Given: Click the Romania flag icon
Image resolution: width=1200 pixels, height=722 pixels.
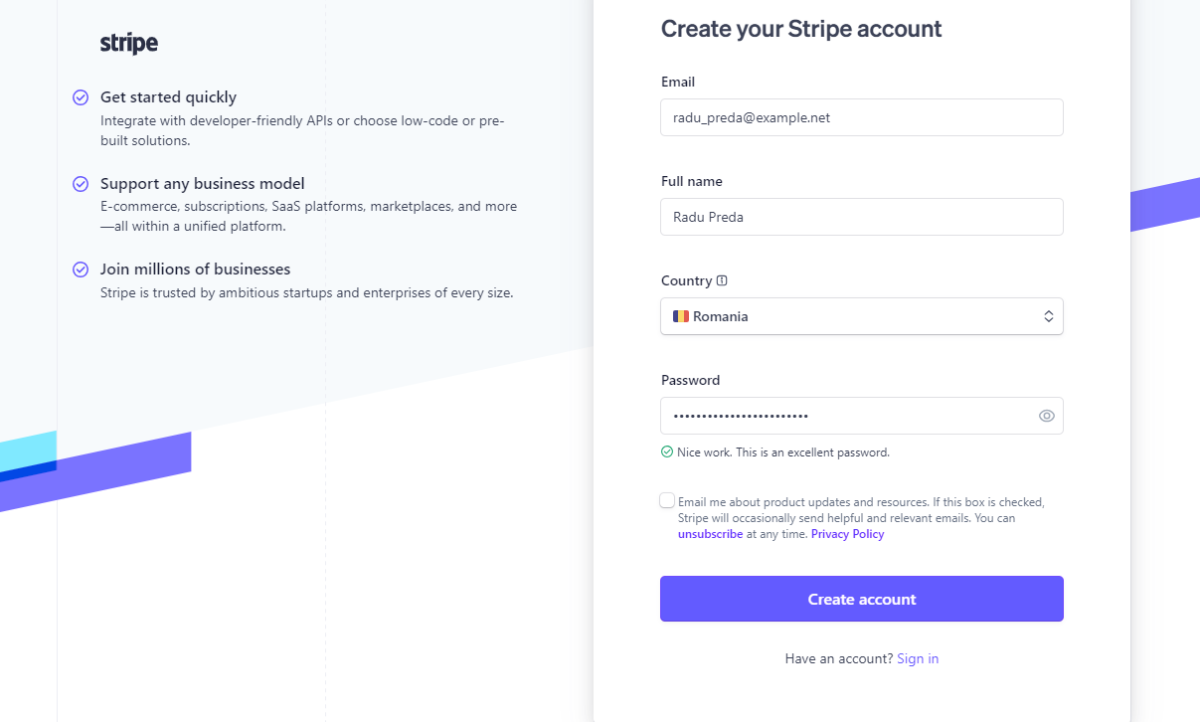Looking at the screenshot, I should pyautogui.click(x=681, y=316).
